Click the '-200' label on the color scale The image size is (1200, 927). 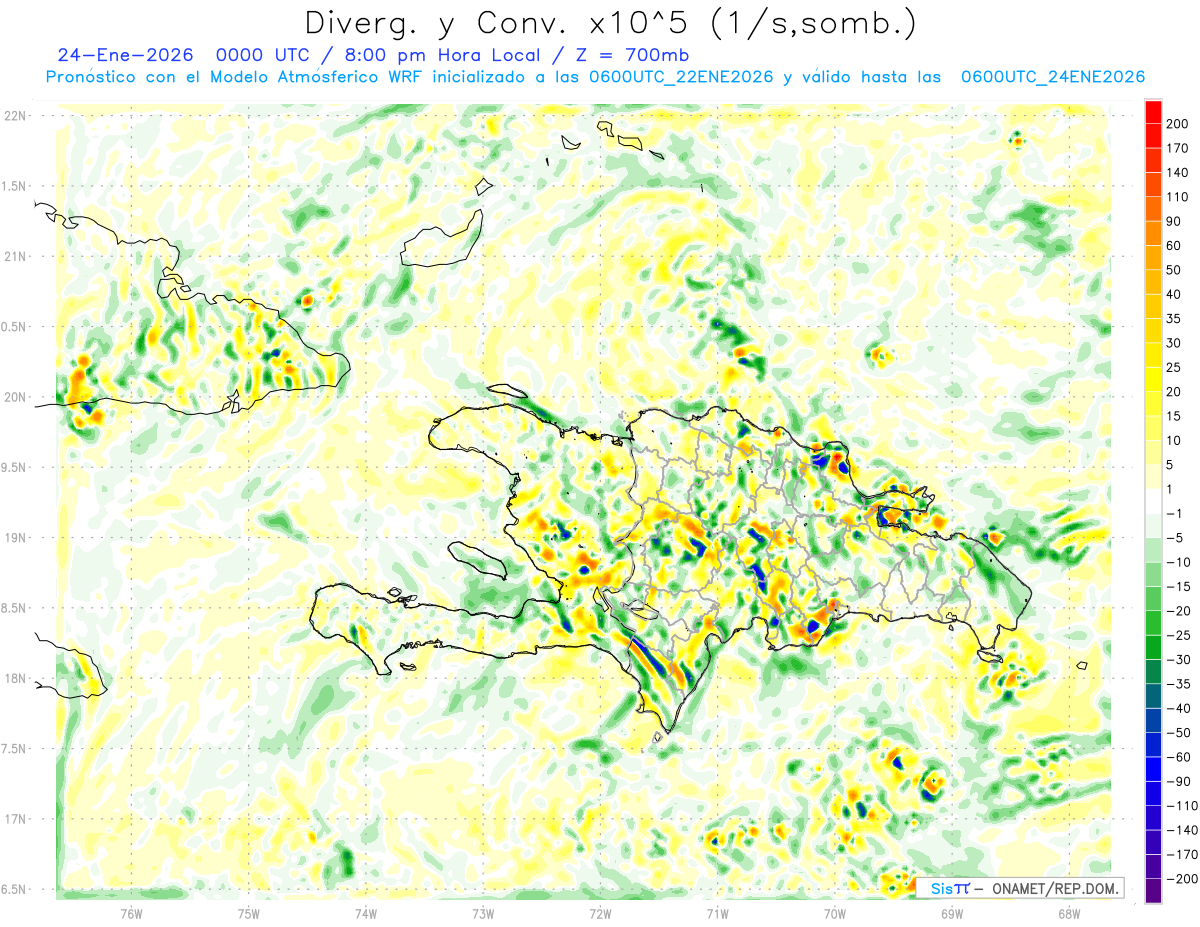pyautogui.click(x=1184, y=878)
